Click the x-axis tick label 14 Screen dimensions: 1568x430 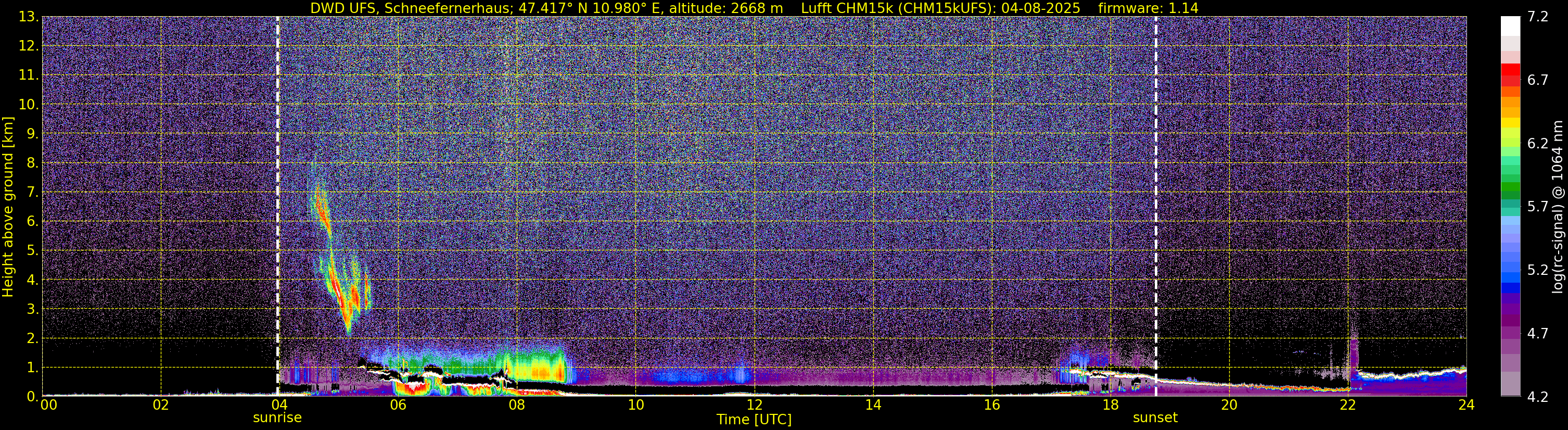(x=873, y=405)
